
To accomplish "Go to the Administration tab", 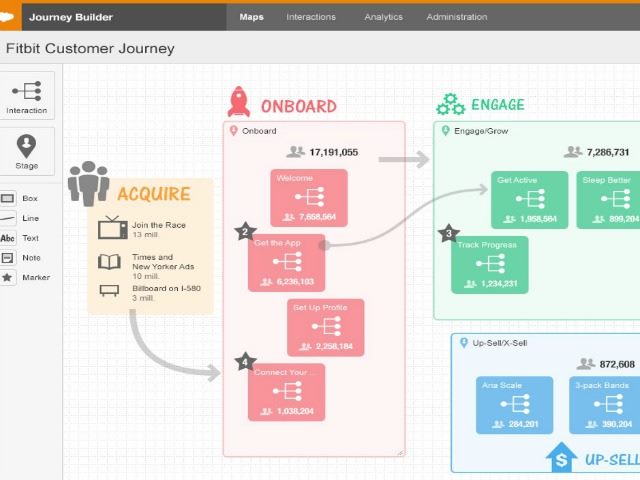I will pyautogui.click(x=457, y=17).
